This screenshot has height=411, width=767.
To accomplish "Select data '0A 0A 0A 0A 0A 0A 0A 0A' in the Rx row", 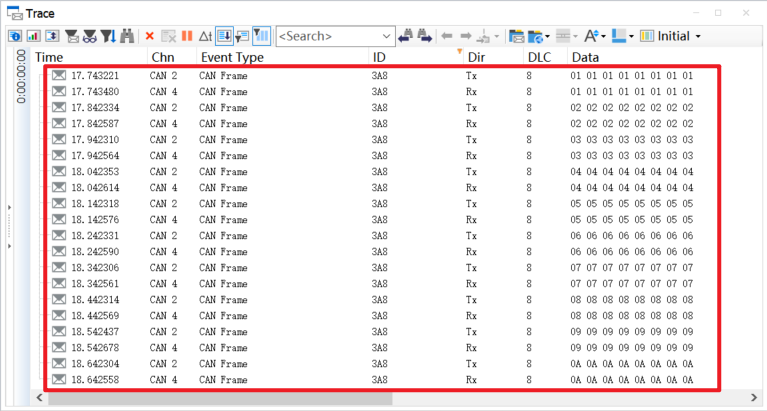I will pyautogui.click(x=632, y=379).
